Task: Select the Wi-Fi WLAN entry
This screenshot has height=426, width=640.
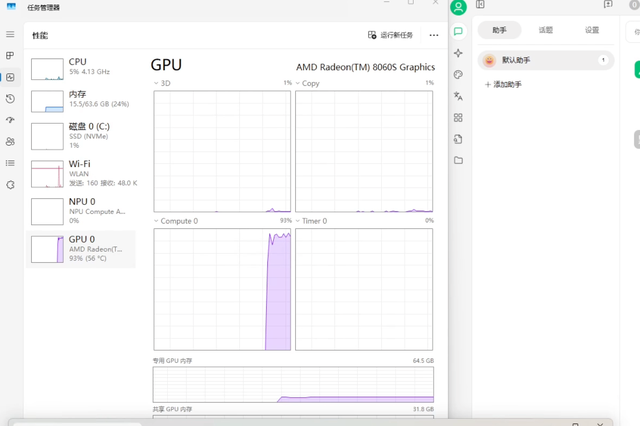Action: 81,173
